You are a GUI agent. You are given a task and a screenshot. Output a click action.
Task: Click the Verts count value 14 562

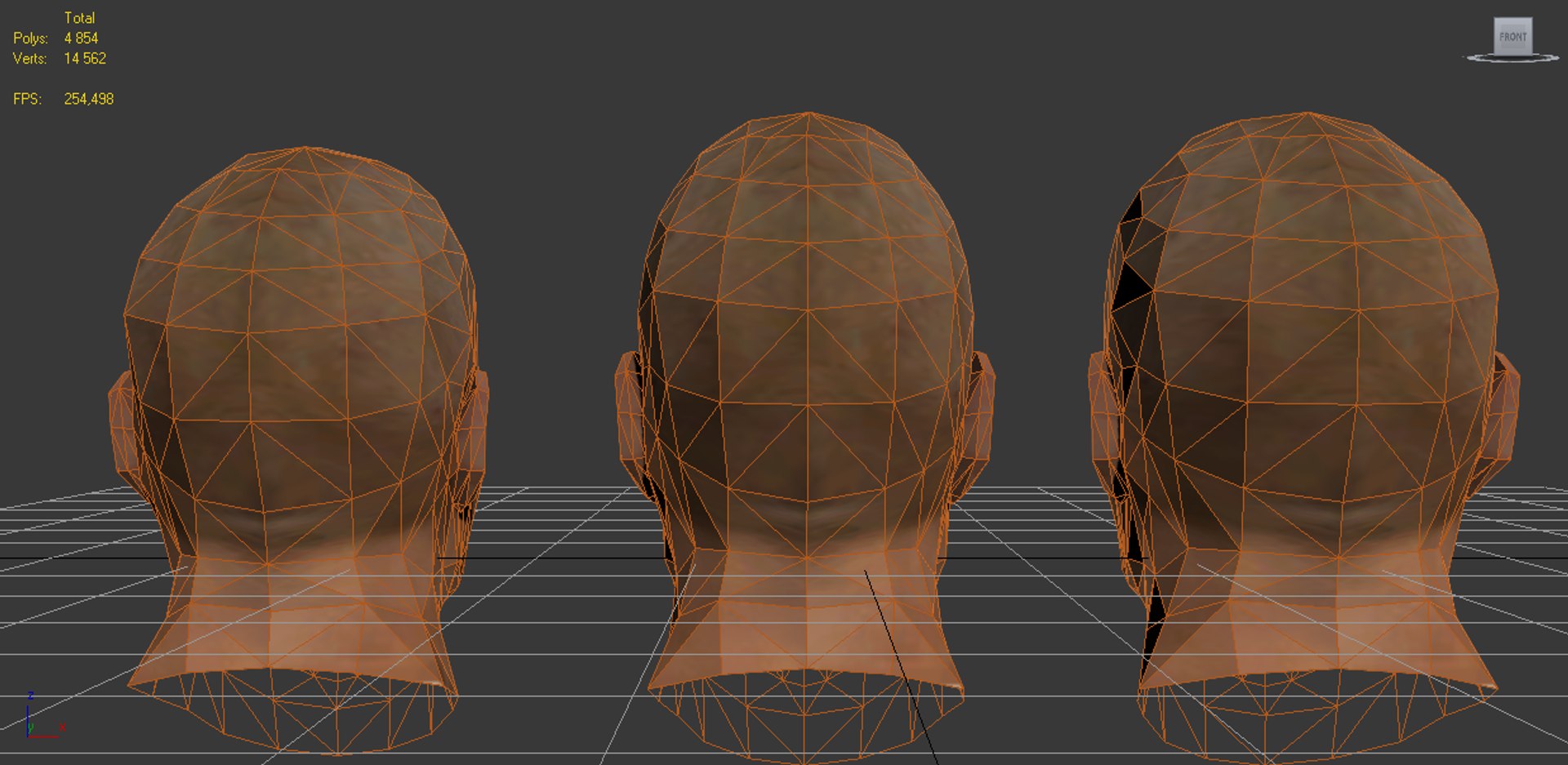pos(85,59)
